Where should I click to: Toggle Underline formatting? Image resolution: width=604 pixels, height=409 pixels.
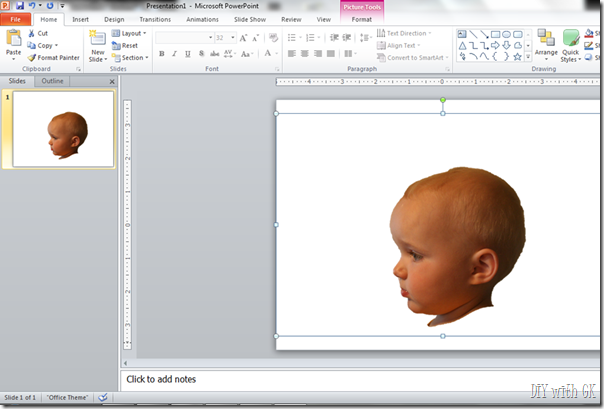click(x=188, y=54)
